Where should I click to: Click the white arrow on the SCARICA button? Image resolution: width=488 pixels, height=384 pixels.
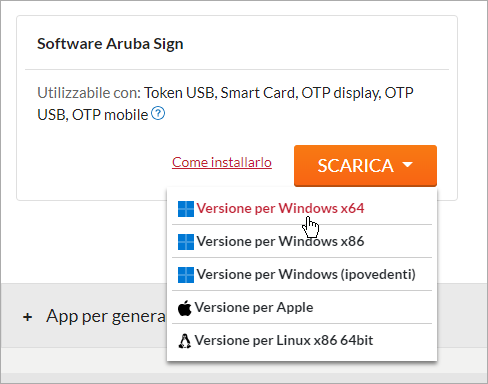coord(407,164)
